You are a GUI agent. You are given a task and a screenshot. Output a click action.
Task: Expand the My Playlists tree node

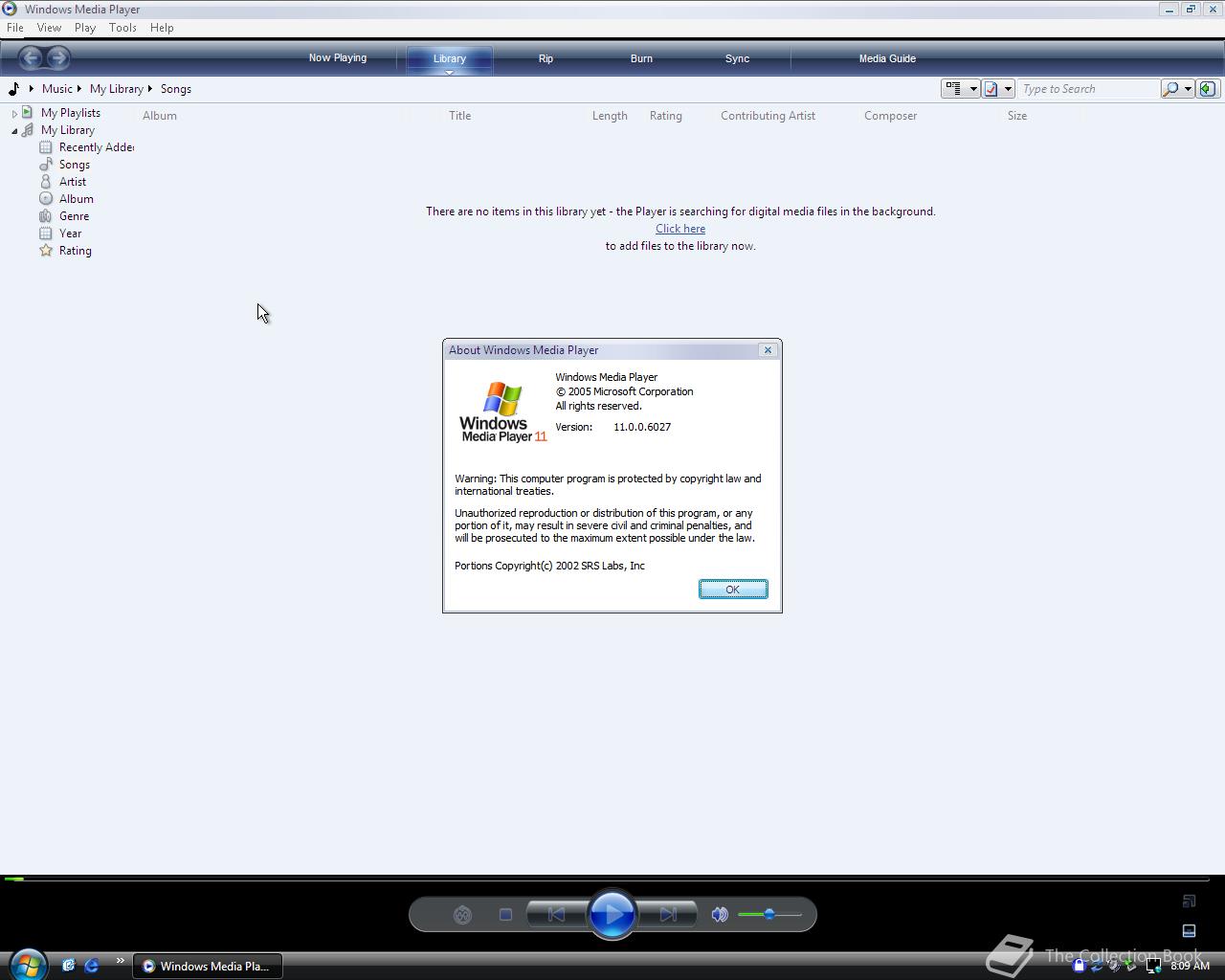[x=14, y=113]
